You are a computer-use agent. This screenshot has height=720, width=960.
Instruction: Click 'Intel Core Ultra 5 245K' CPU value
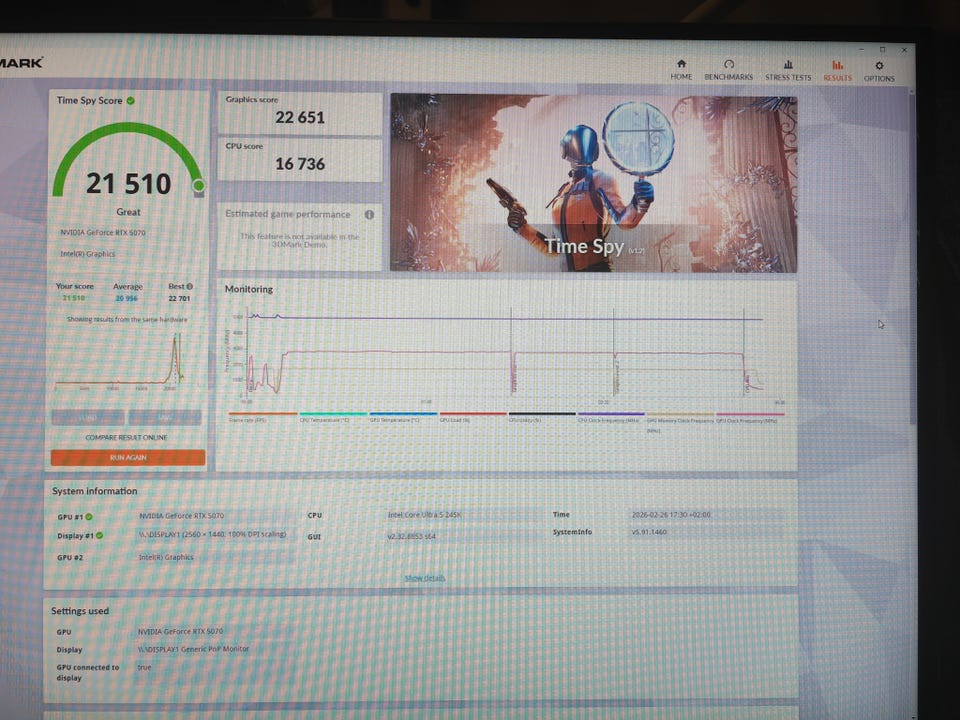point(424,515)
